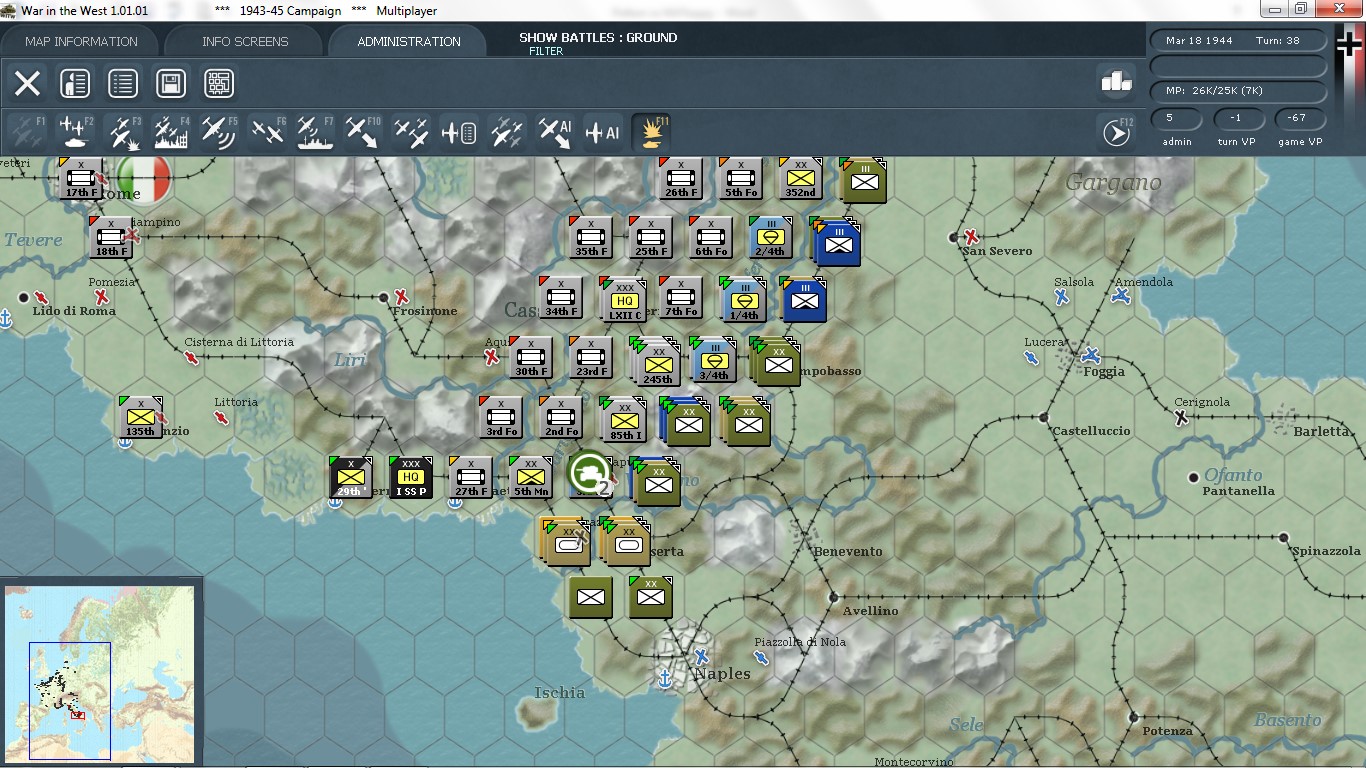Viewport: 1366px width, 768px height.
Task: Select the 352nd infantry division counter
Action: 801,178
